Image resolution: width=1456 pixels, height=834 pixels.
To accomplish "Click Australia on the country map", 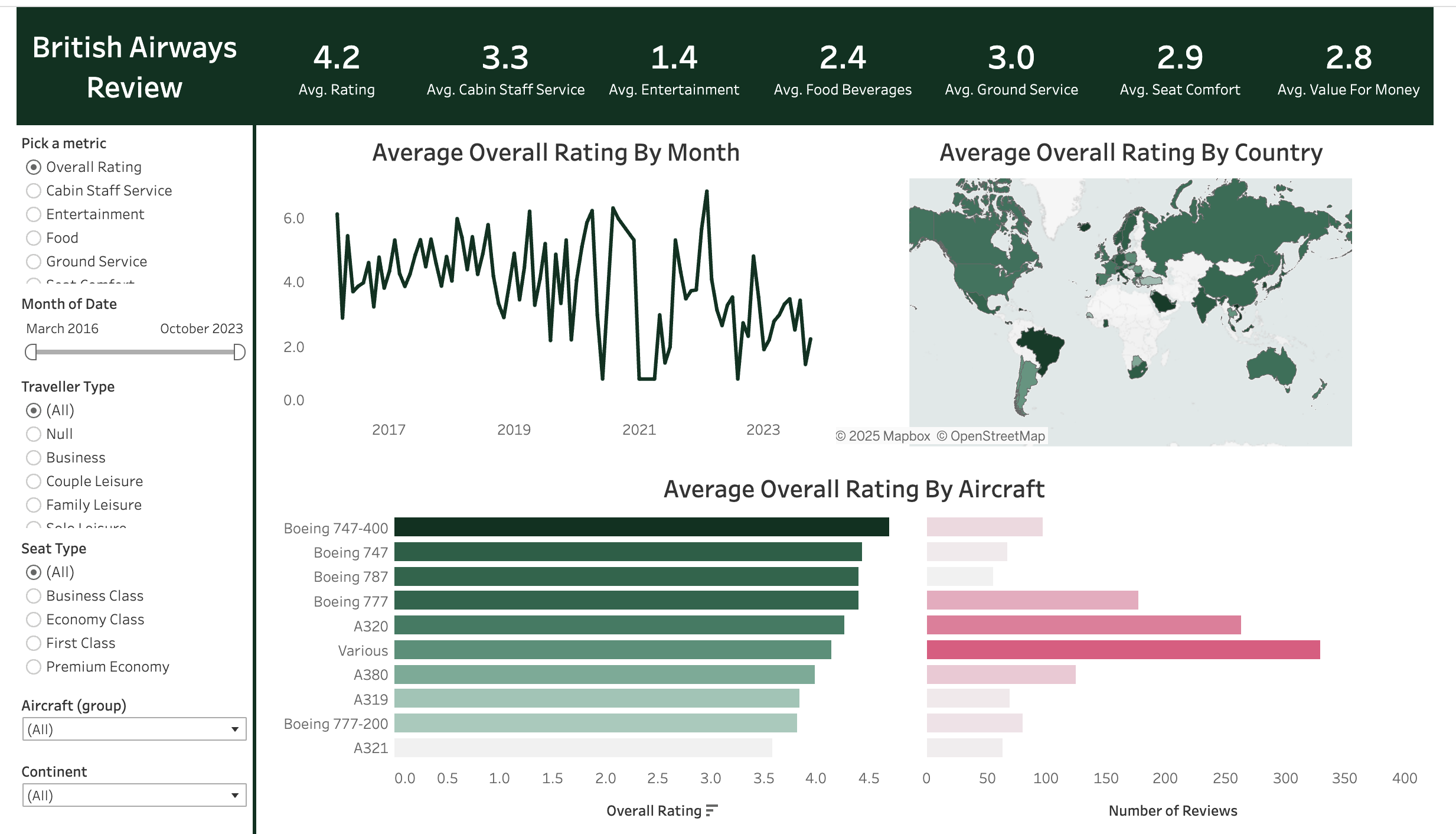I will coord(1272,366).
